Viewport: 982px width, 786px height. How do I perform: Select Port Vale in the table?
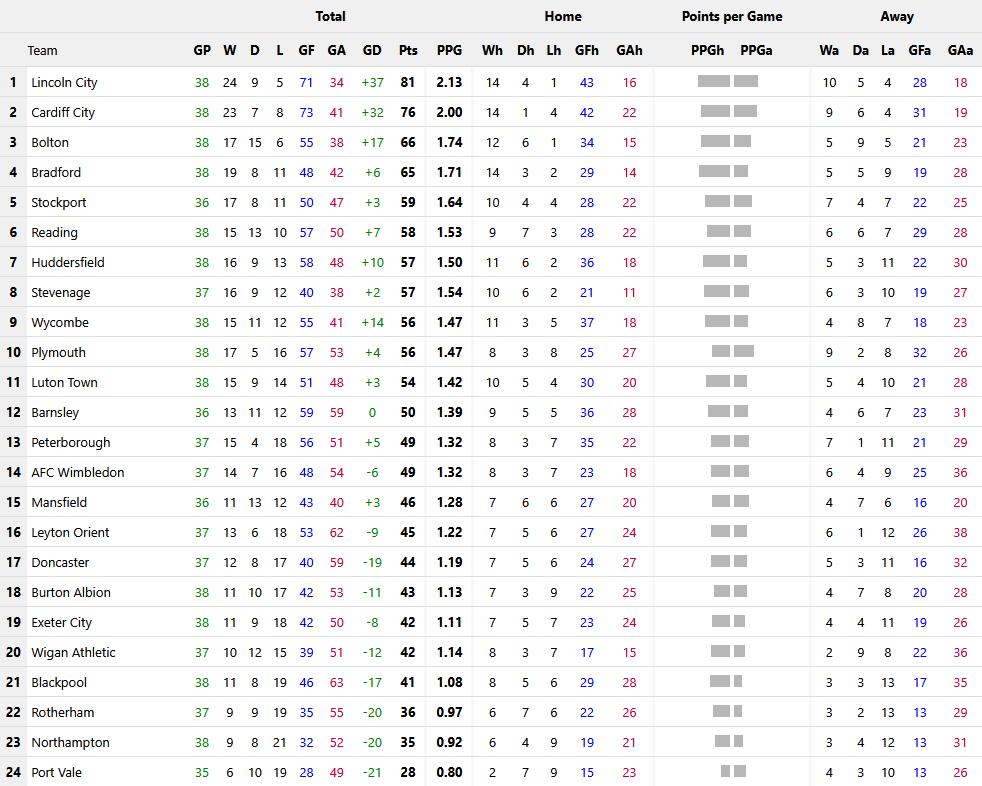(x=56, y=773)
